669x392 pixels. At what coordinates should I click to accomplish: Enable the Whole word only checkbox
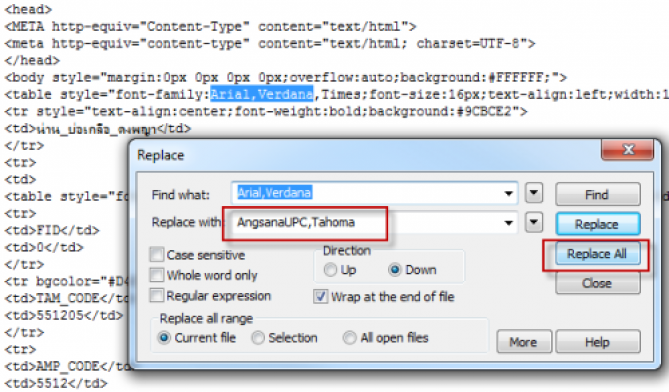pos(157,275)
